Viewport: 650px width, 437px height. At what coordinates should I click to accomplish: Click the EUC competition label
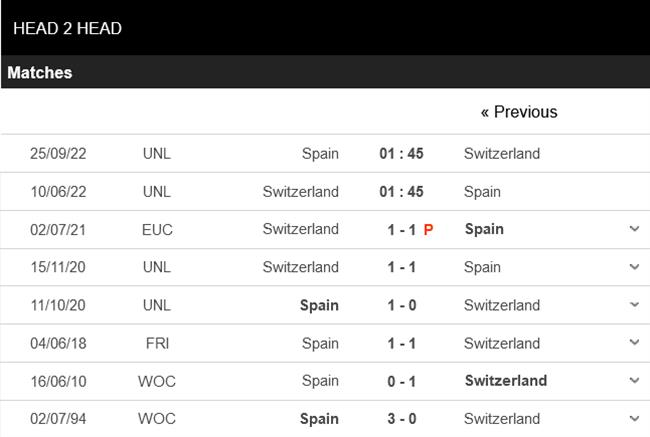[x=157, y=230]
